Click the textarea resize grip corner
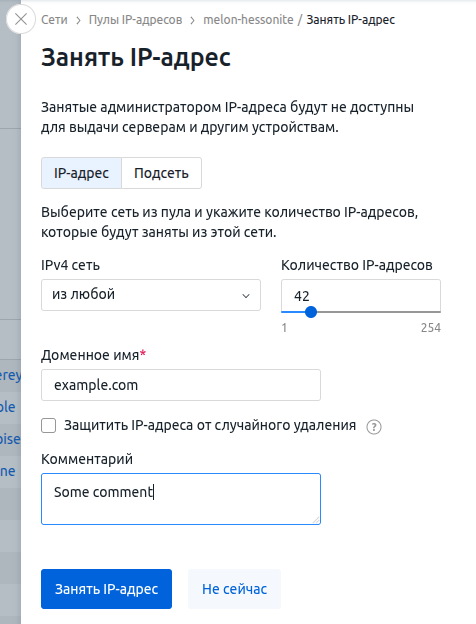476x624 pixels. (x=316, y=520)
